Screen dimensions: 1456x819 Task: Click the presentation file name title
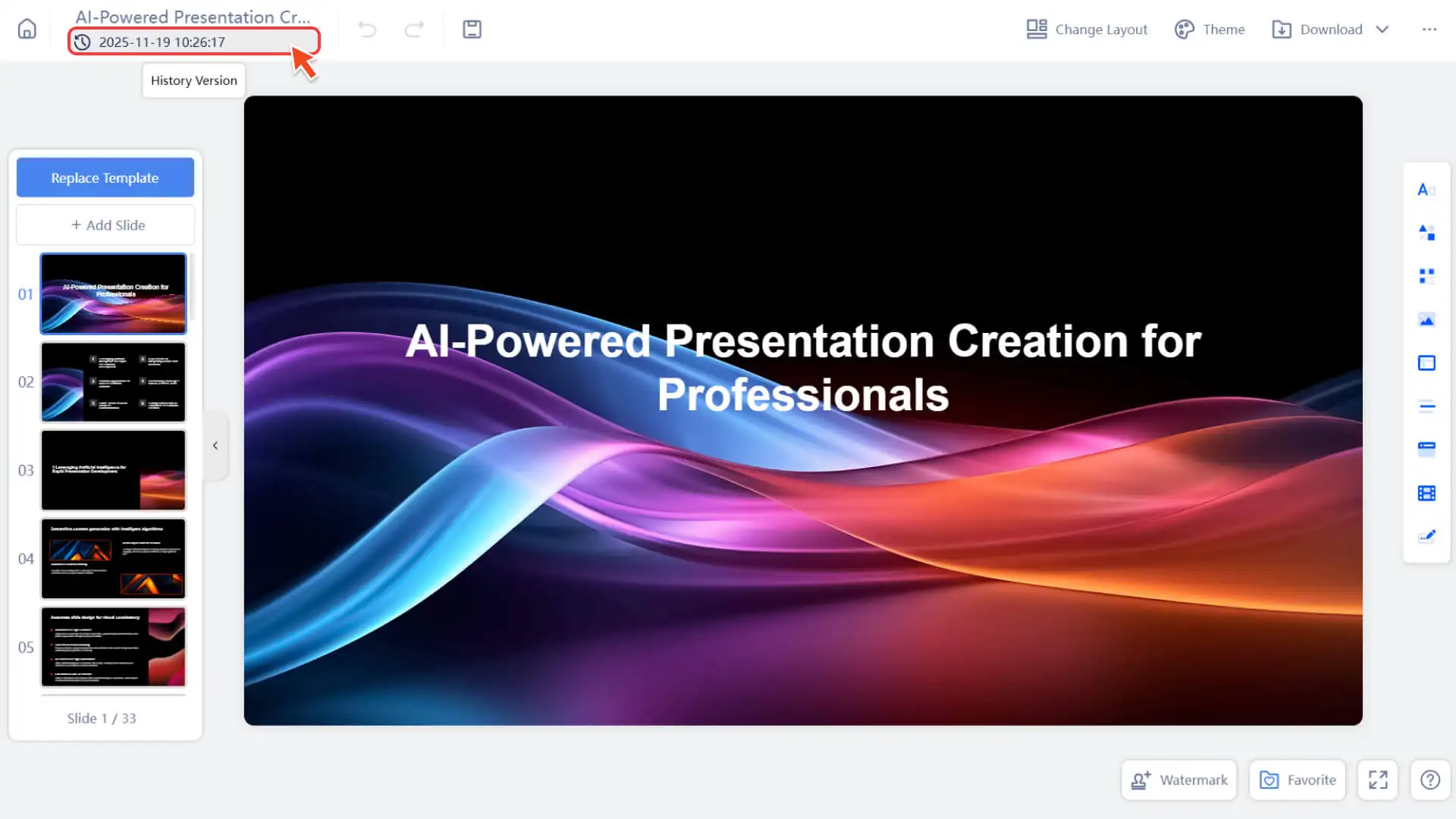pos(193,17)
